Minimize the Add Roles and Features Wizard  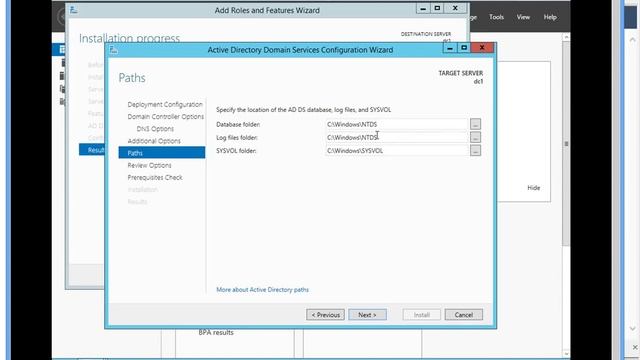[x=423, y=8]
